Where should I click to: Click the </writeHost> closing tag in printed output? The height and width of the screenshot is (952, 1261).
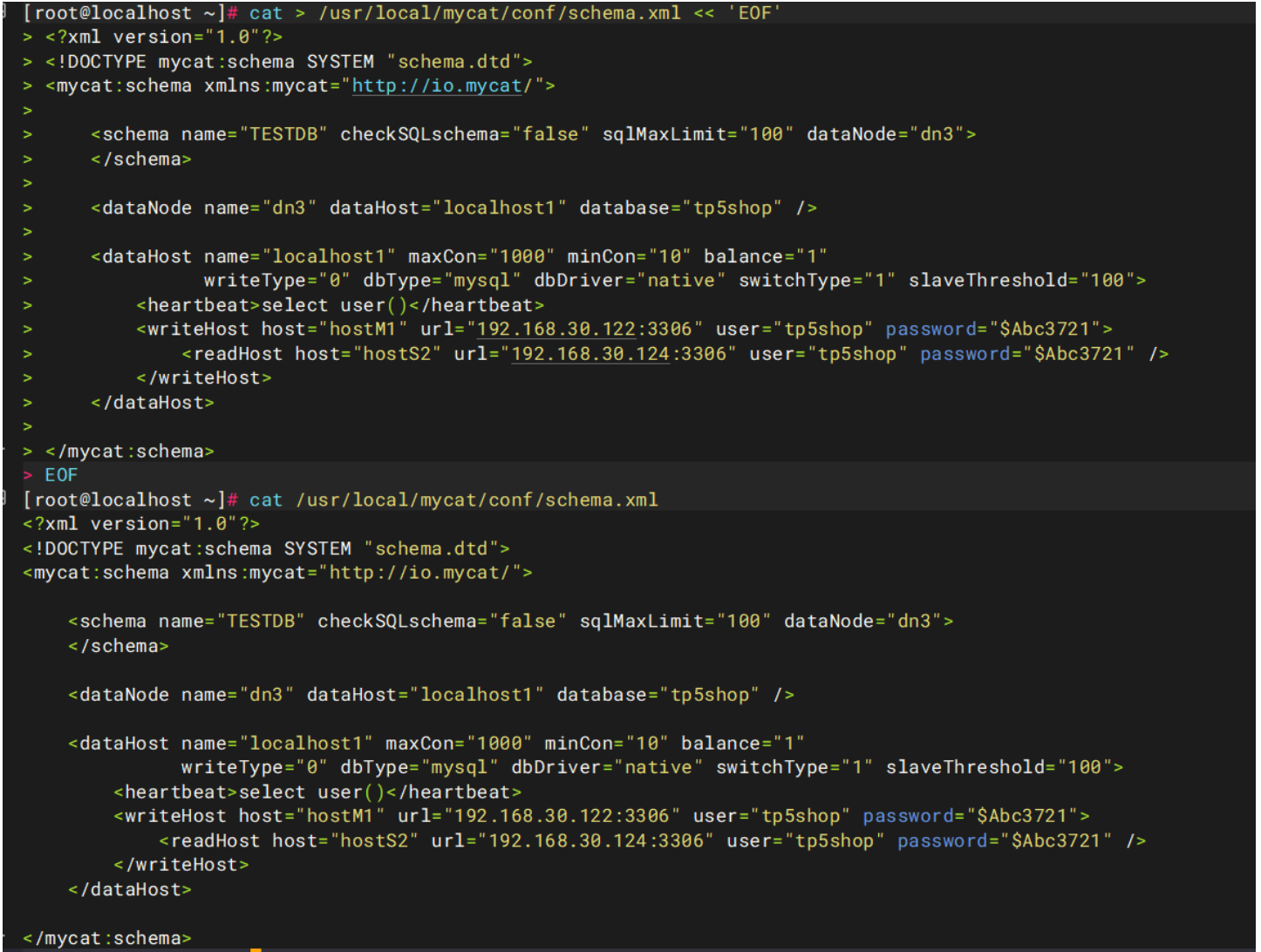click(x=181, y=865)
